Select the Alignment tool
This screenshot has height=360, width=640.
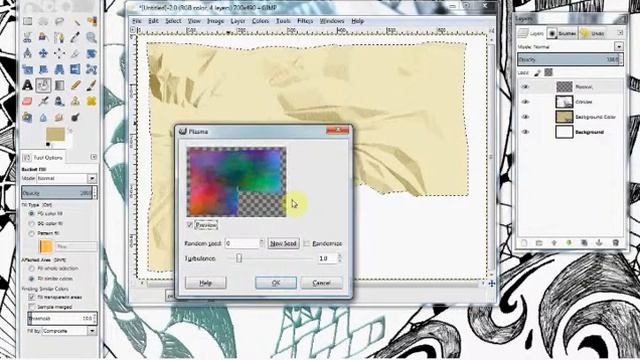click(59, 53)
